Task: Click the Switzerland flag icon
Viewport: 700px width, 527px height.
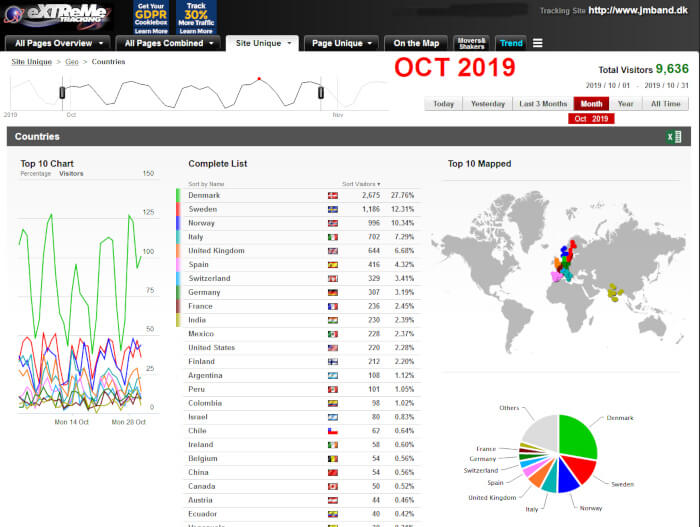Action: click(x=333, y=279)
